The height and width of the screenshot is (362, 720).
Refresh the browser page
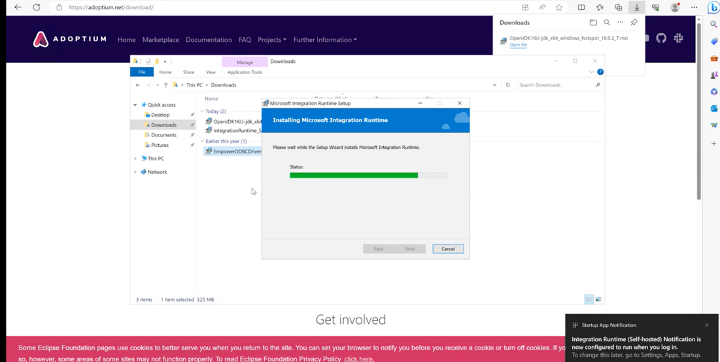click(36, 7)
